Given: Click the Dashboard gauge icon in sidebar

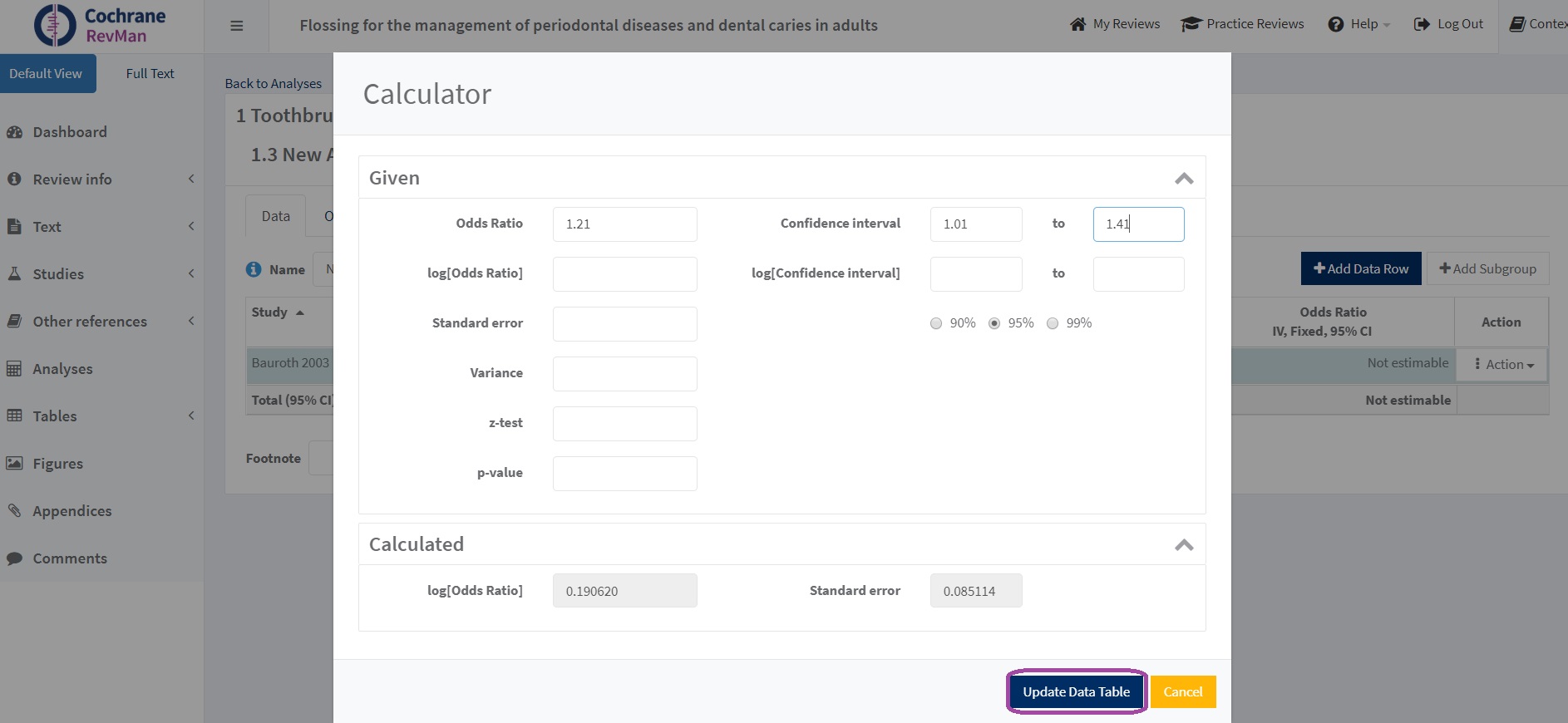Looking at the screenshot, I should coord(14,132).
